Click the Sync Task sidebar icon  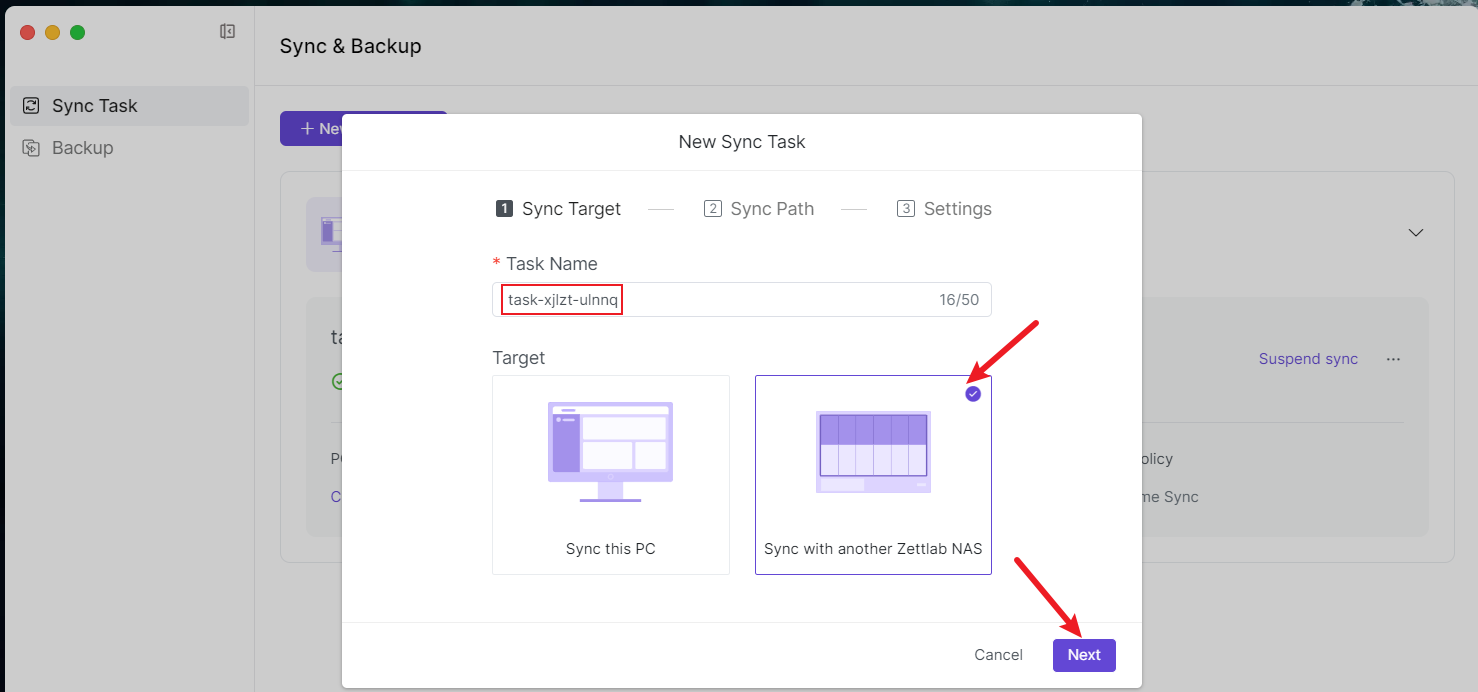(31, 106)
